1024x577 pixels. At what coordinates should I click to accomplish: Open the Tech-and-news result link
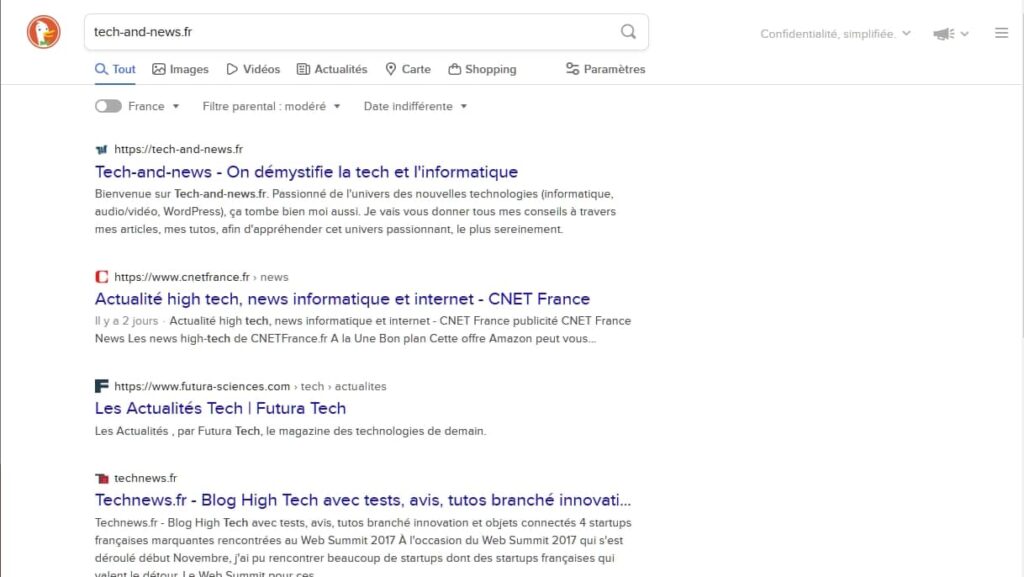pyautogui.click(x=305, y=171)
